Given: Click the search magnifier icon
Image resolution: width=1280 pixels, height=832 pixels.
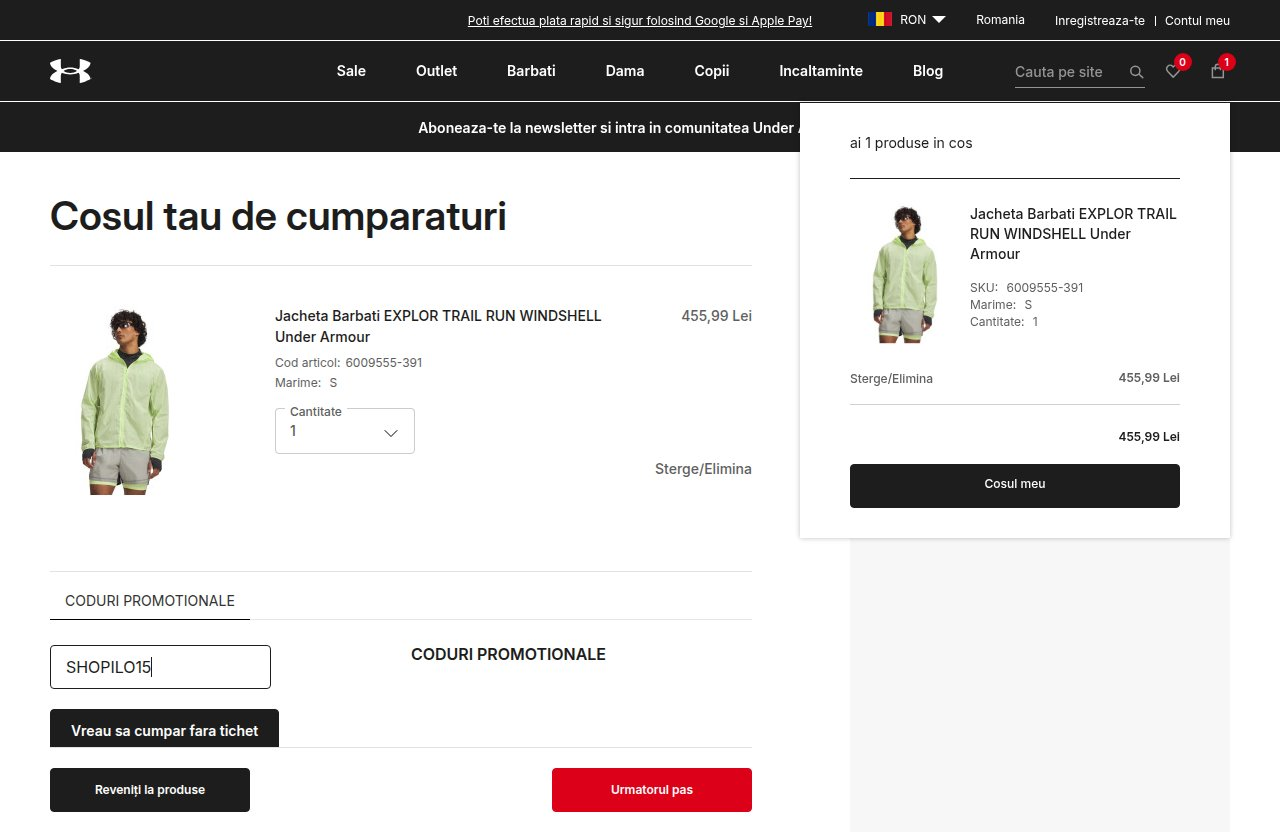Looking at the screenshot, I should click(x=1136, y=72).
